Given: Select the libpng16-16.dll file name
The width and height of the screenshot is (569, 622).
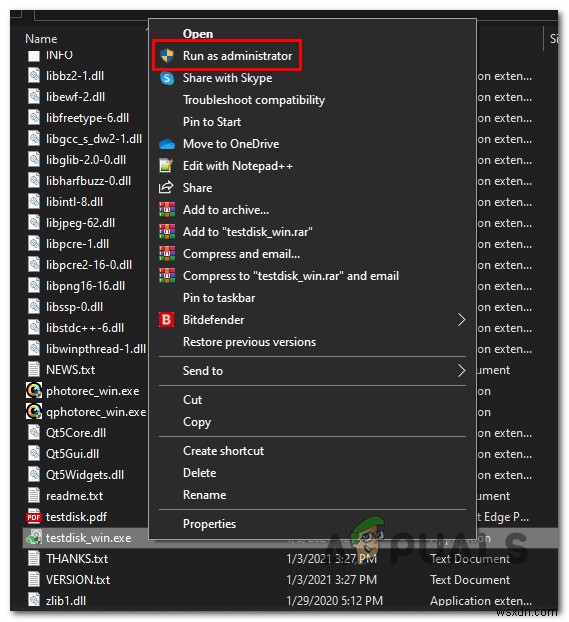Looking at the screenshot, I should 86,286.
